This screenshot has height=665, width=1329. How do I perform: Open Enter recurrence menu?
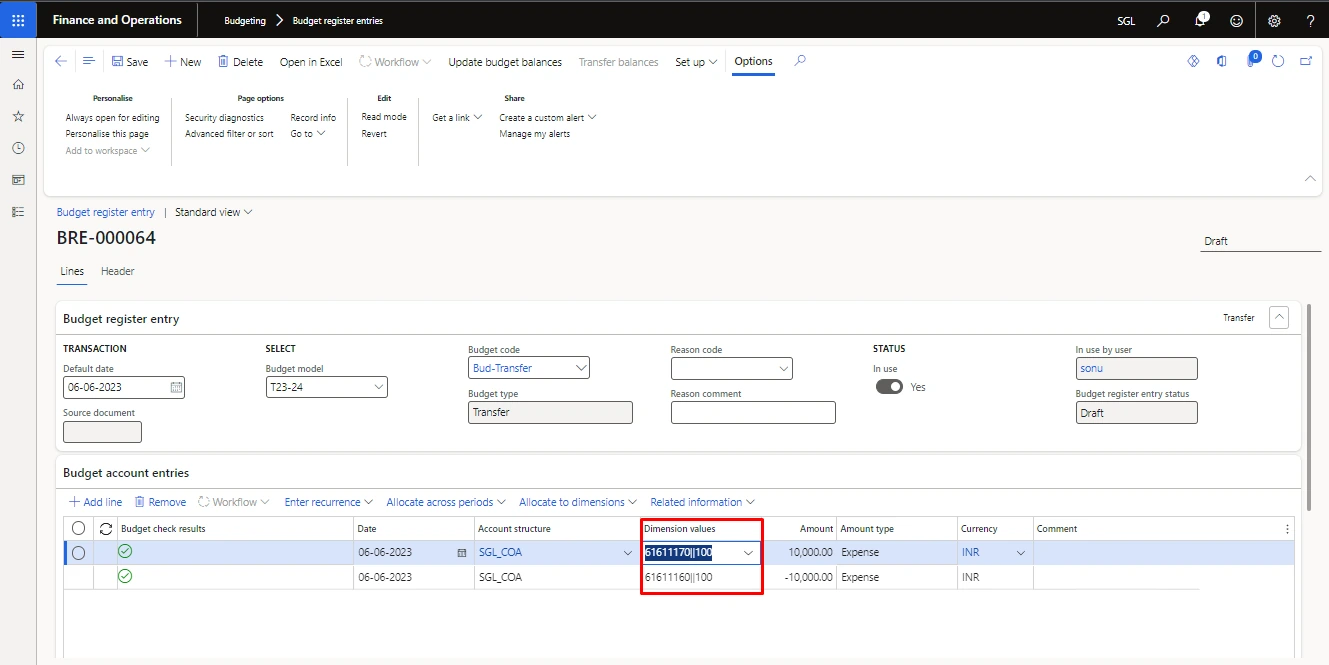328,502
